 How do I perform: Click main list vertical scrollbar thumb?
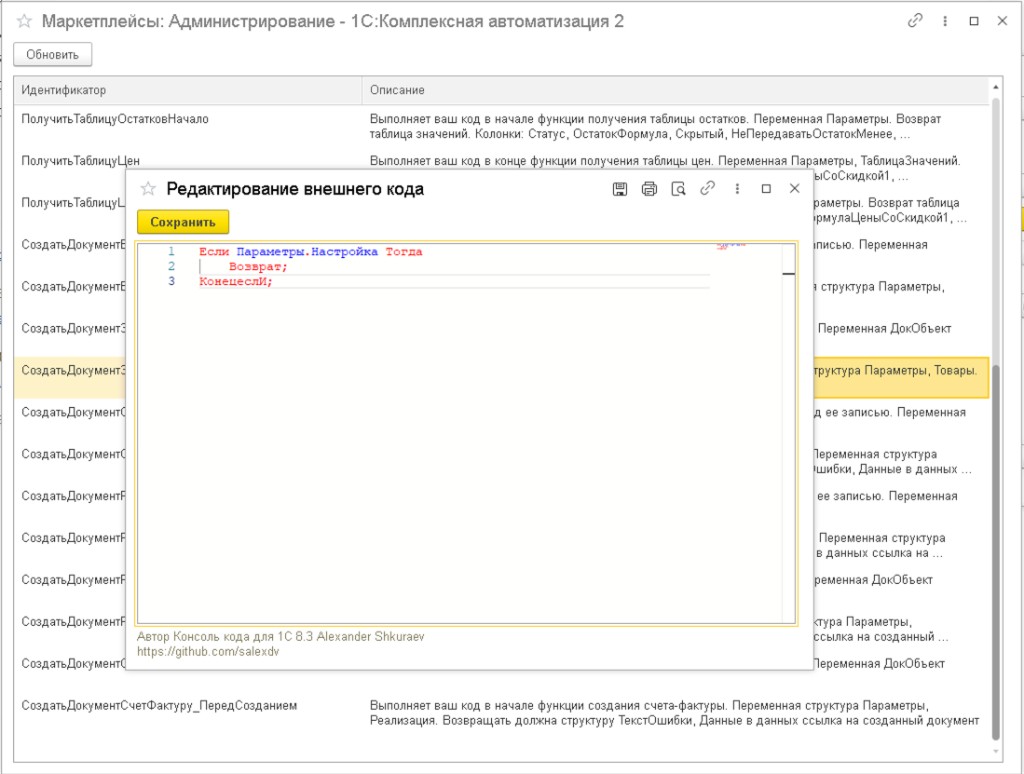coord(996,552)
